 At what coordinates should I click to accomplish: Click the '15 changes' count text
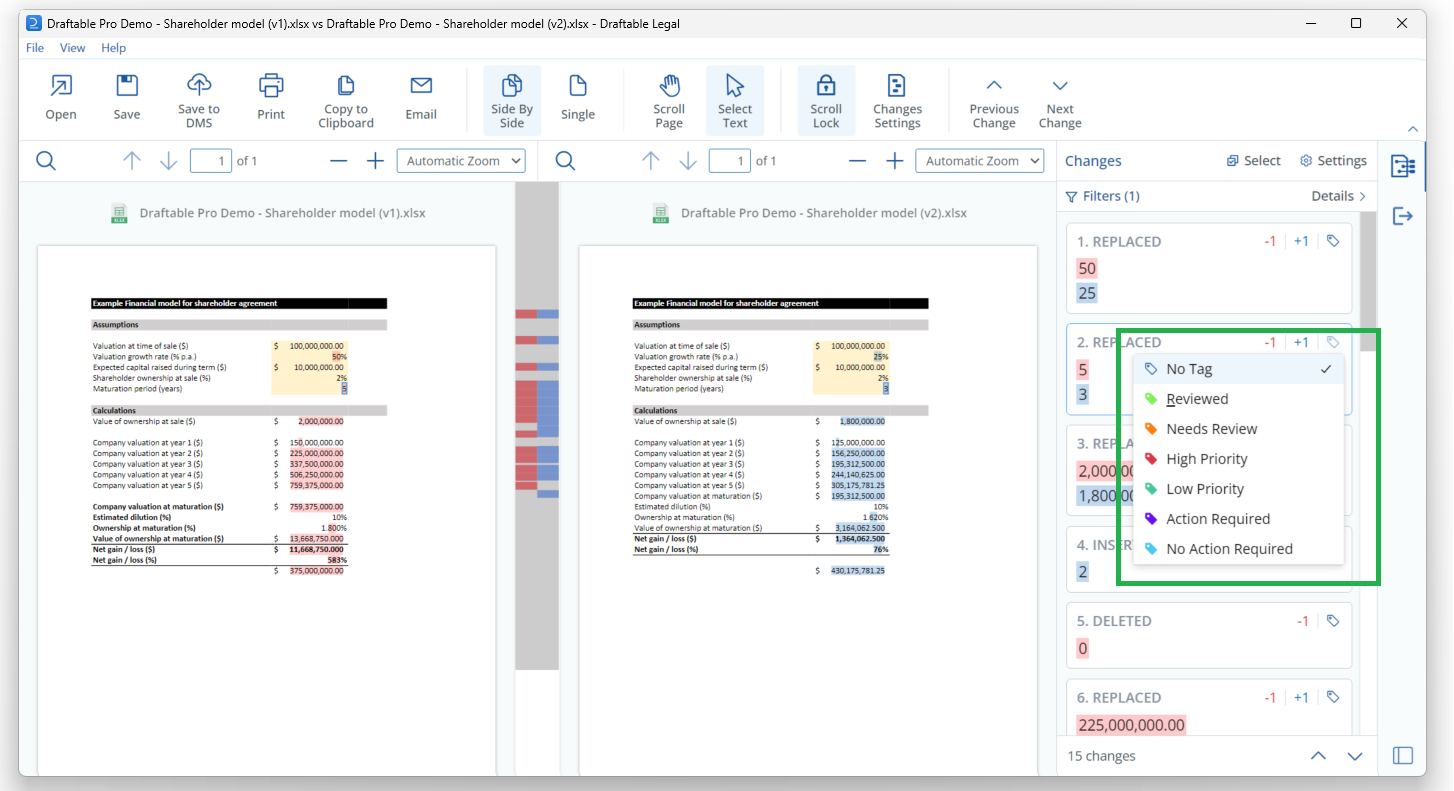(1101, 756)
